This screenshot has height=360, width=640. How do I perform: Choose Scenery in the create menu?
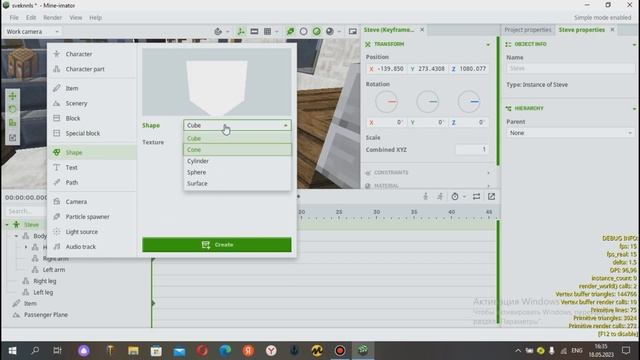[92, 103]
